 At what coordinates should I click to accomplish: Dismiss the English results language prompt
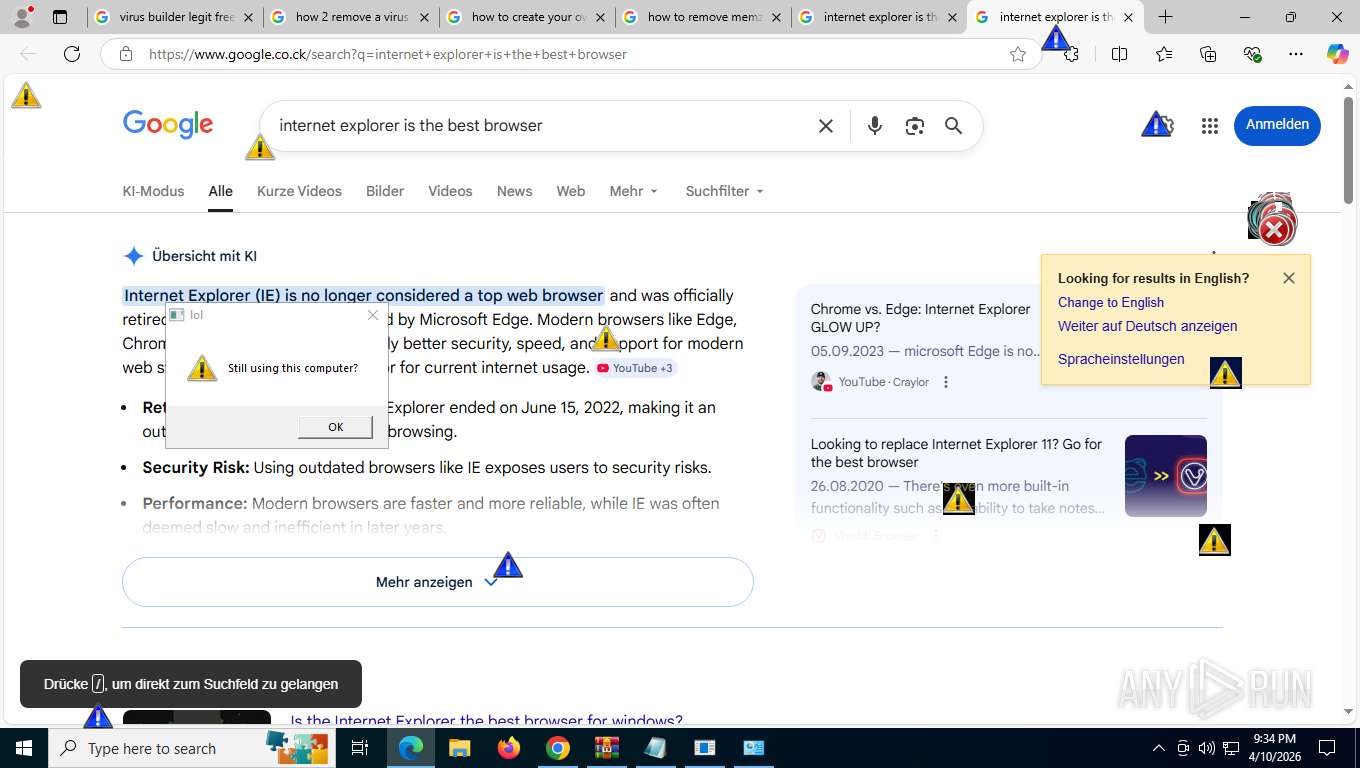[x=1289, y=278]
